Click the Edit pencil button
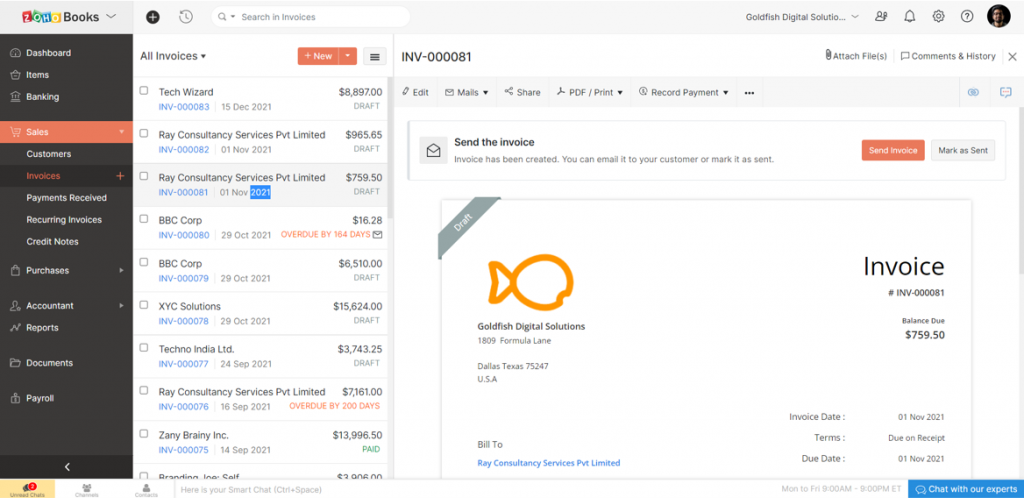 point(415,92)
